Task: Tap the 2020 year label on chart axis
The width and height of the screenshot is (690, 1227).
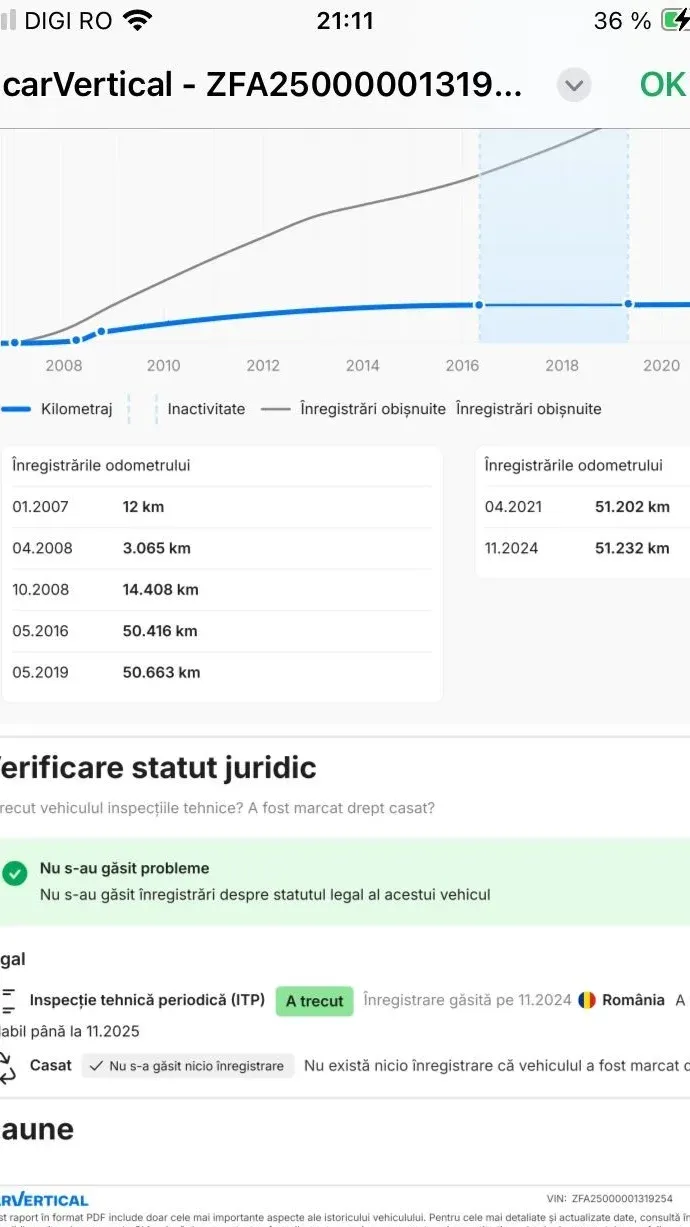Action: 661,366
